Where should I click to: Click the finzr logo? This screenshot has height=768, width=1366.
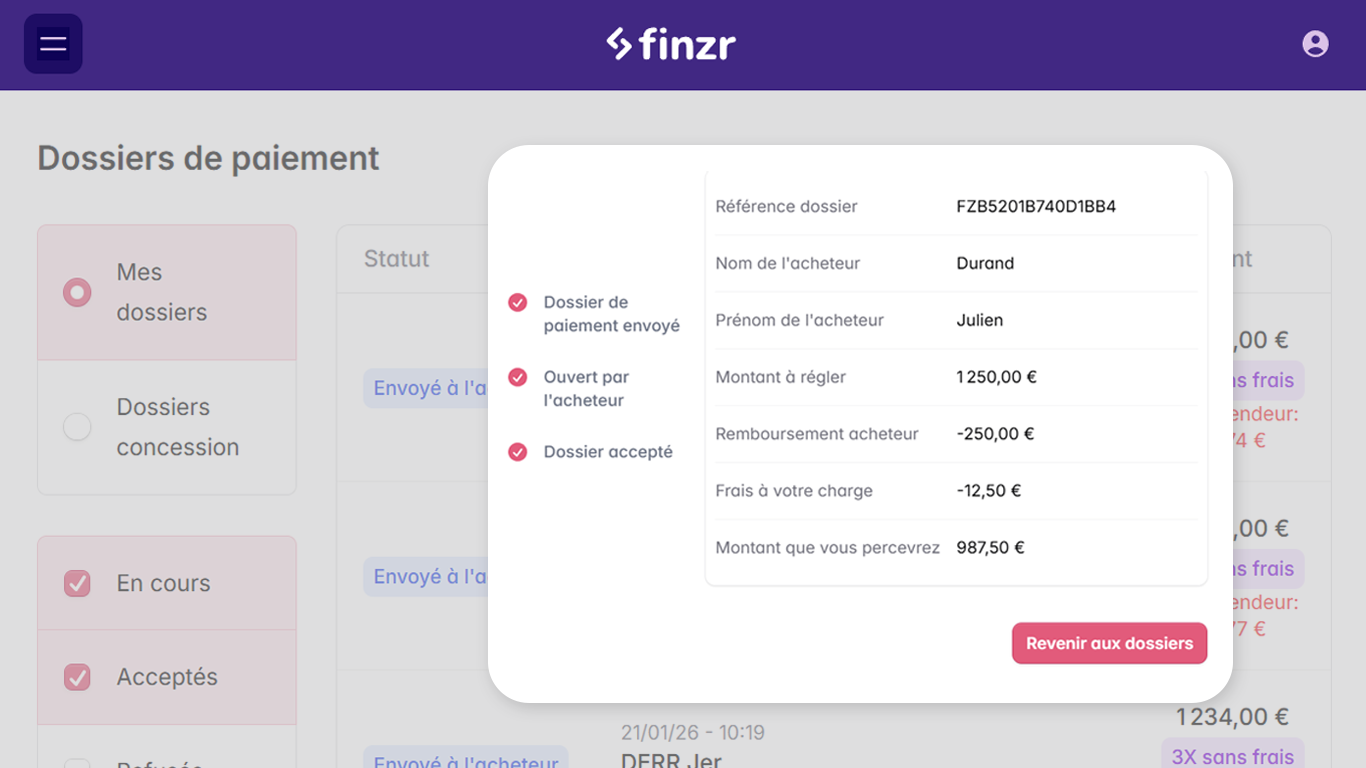point(671,43)
